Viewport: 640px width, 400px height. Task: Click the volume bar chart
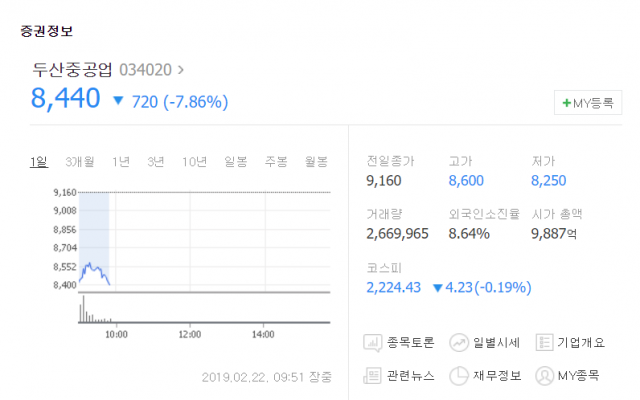(x=204, y=309)
